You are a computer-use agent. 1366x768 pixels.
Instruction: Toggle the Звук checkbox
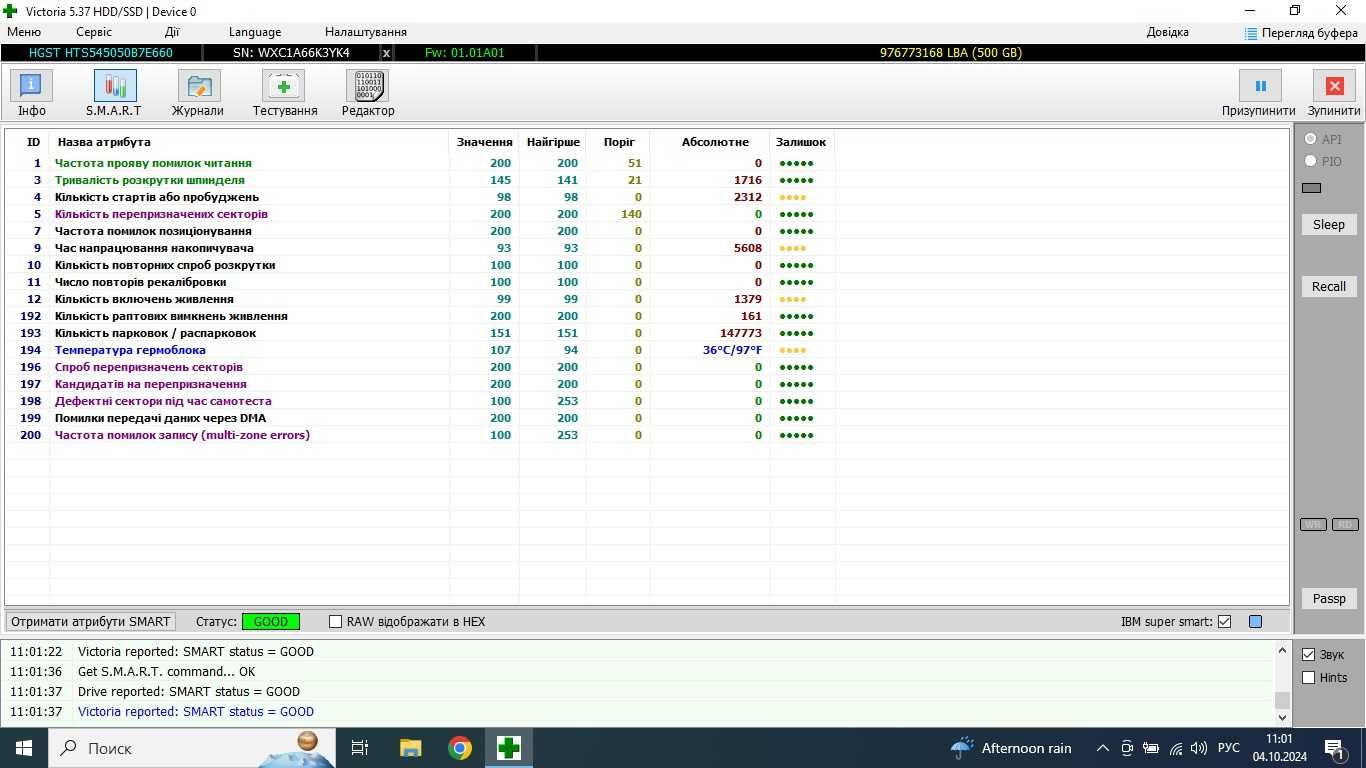[x=1308, y=655]
